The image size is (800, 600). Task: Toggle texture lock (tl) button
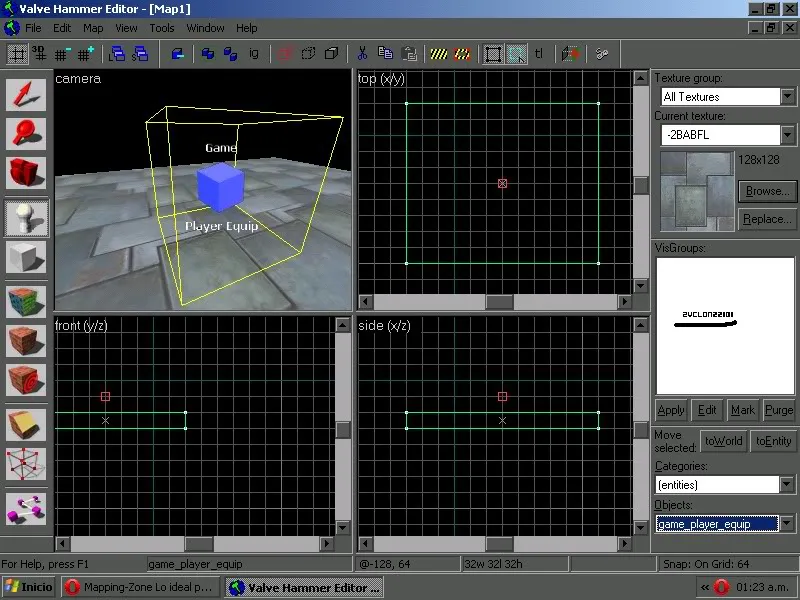(x=540, y=54)
